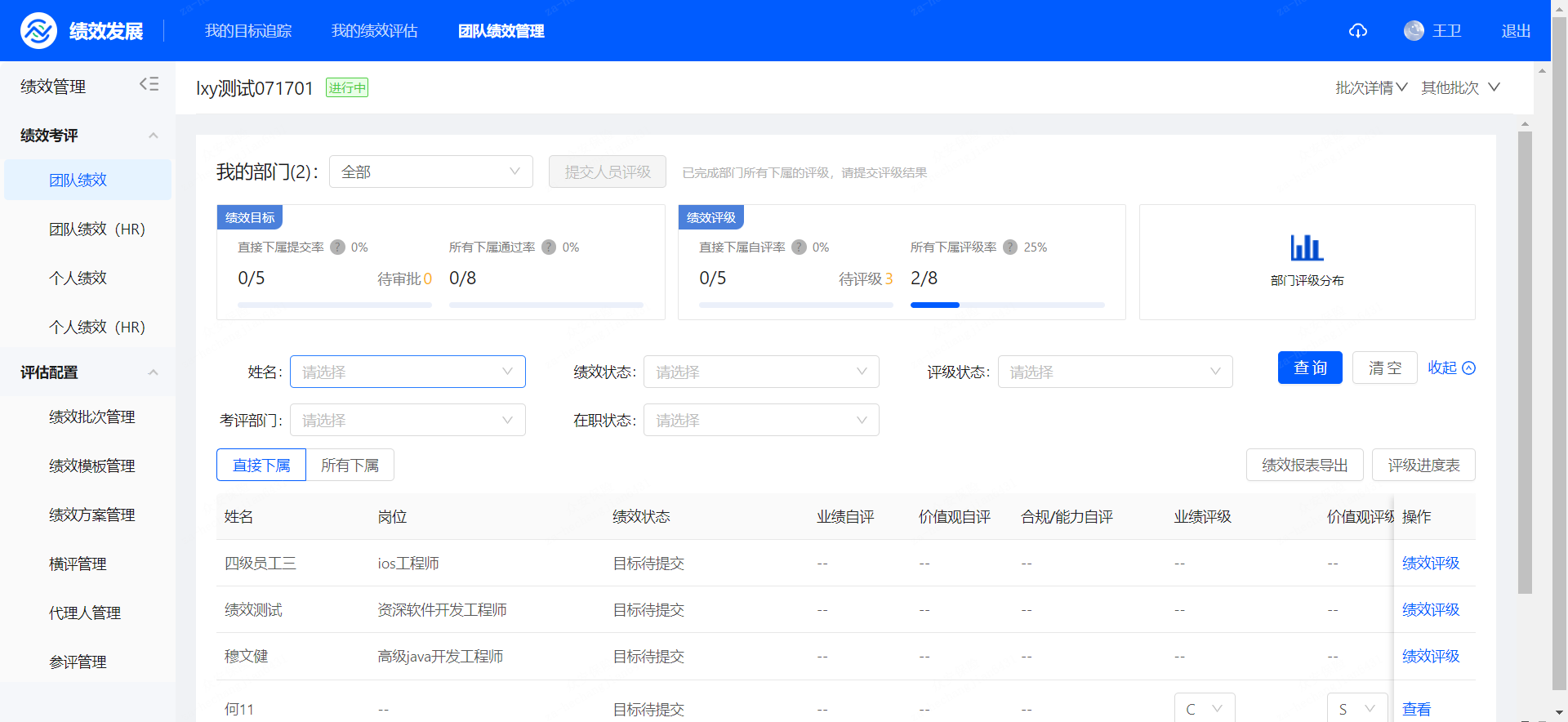Select 个人绩效 in sidebar
This screenshot has width=1568, height=722.
point(87,278)
